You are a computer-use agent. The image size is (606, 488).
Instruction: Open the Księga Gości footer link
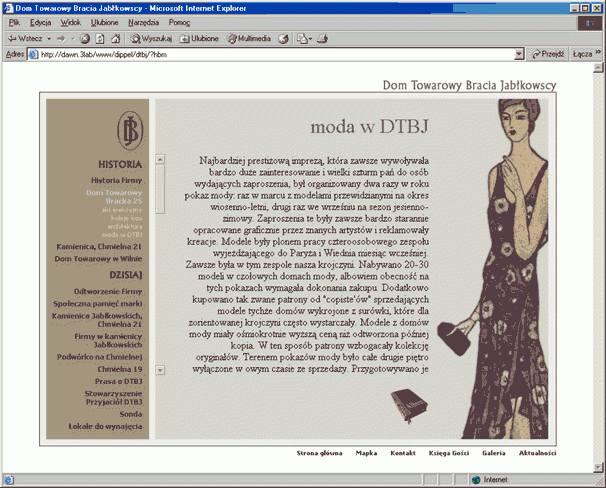(448, 453)
